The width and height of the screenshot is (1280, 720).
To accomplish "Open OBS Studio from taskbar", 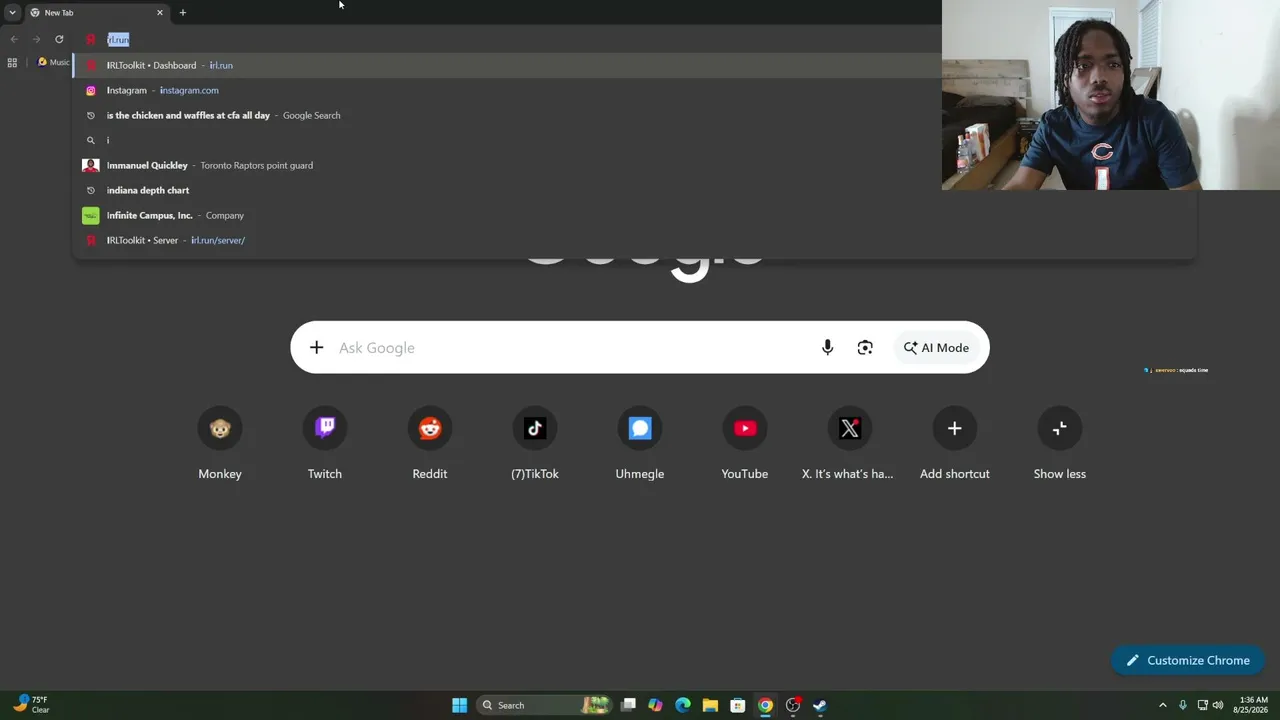I will tap(793, 705).
